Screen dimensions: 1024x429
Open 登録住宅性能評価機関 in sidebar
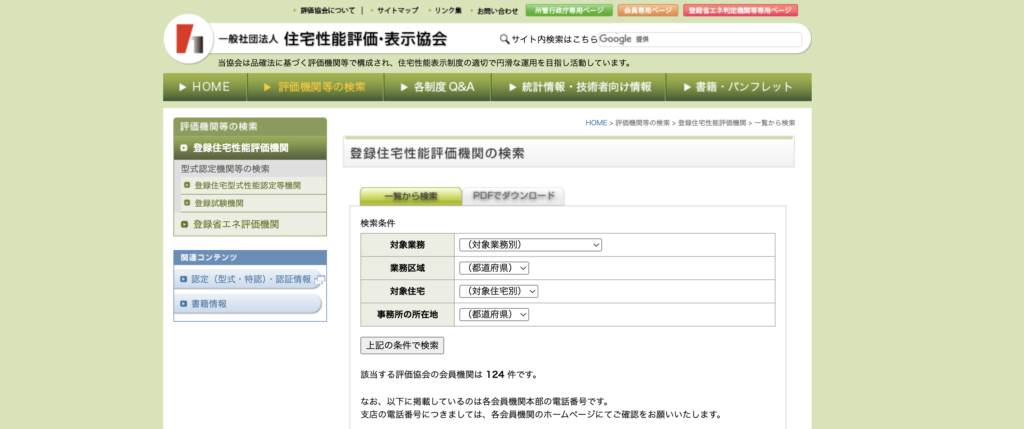[249, 148]
